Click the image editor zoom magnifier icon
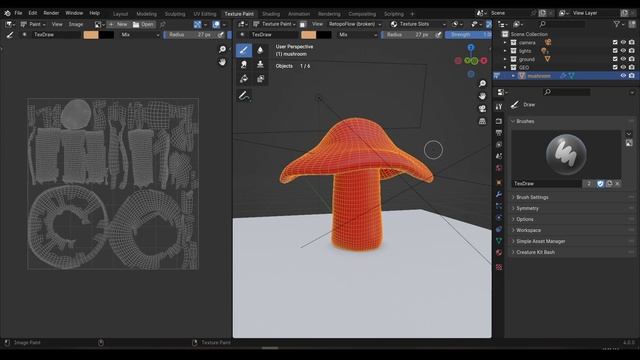640x360 pixels. 222,49
